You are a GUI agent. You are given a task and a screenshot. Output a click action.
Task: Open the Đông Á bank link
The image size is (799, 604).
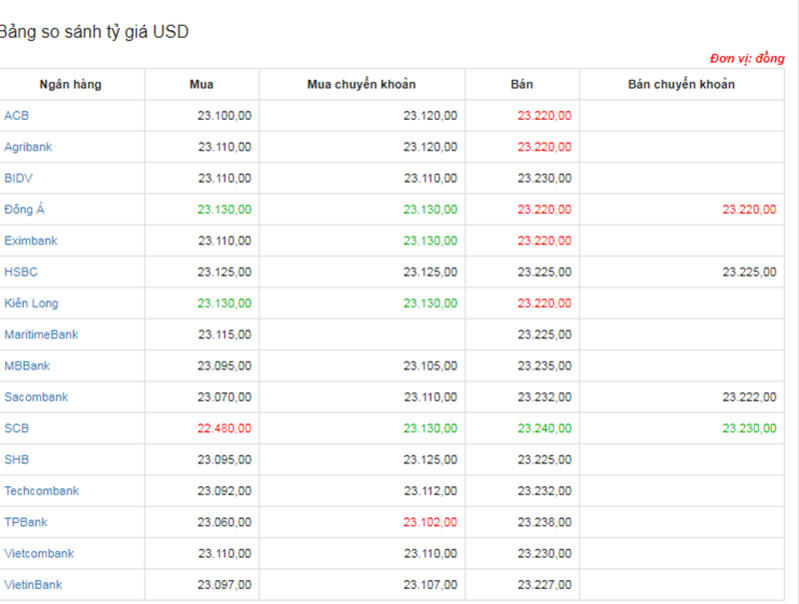tap(24, 210)
